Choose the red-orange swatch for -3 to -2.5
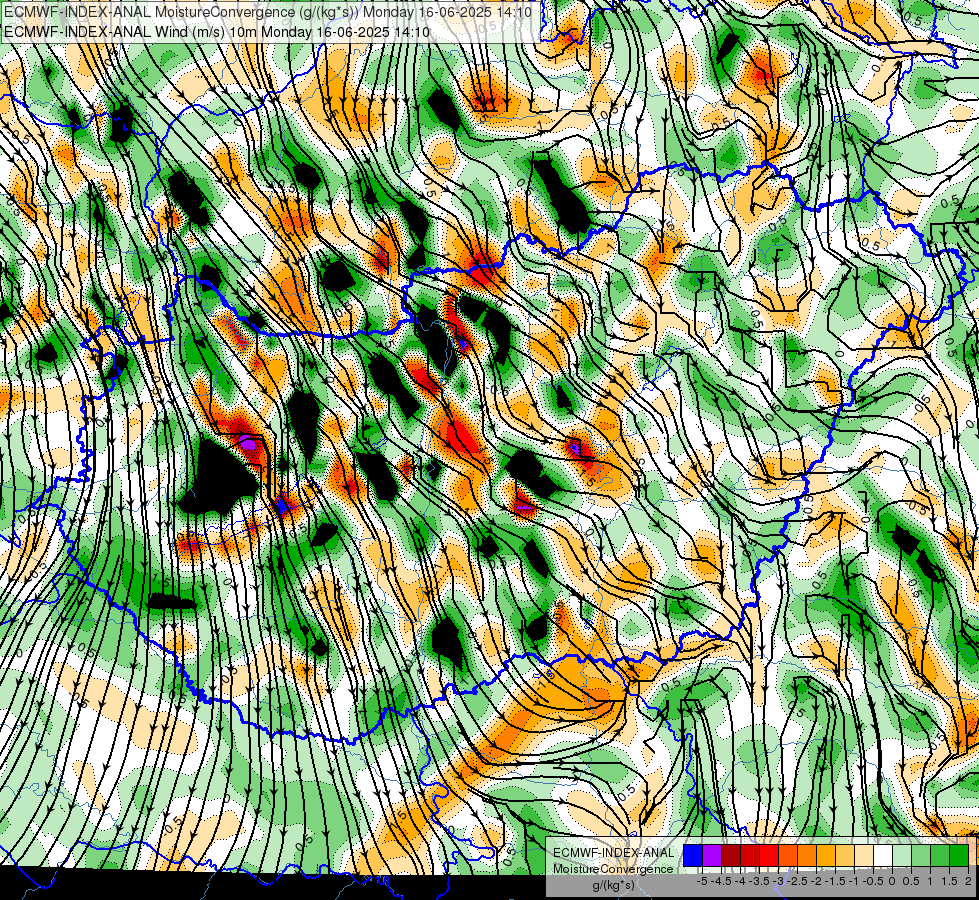Screen dimensions: 979x900 tap(788, 855)
